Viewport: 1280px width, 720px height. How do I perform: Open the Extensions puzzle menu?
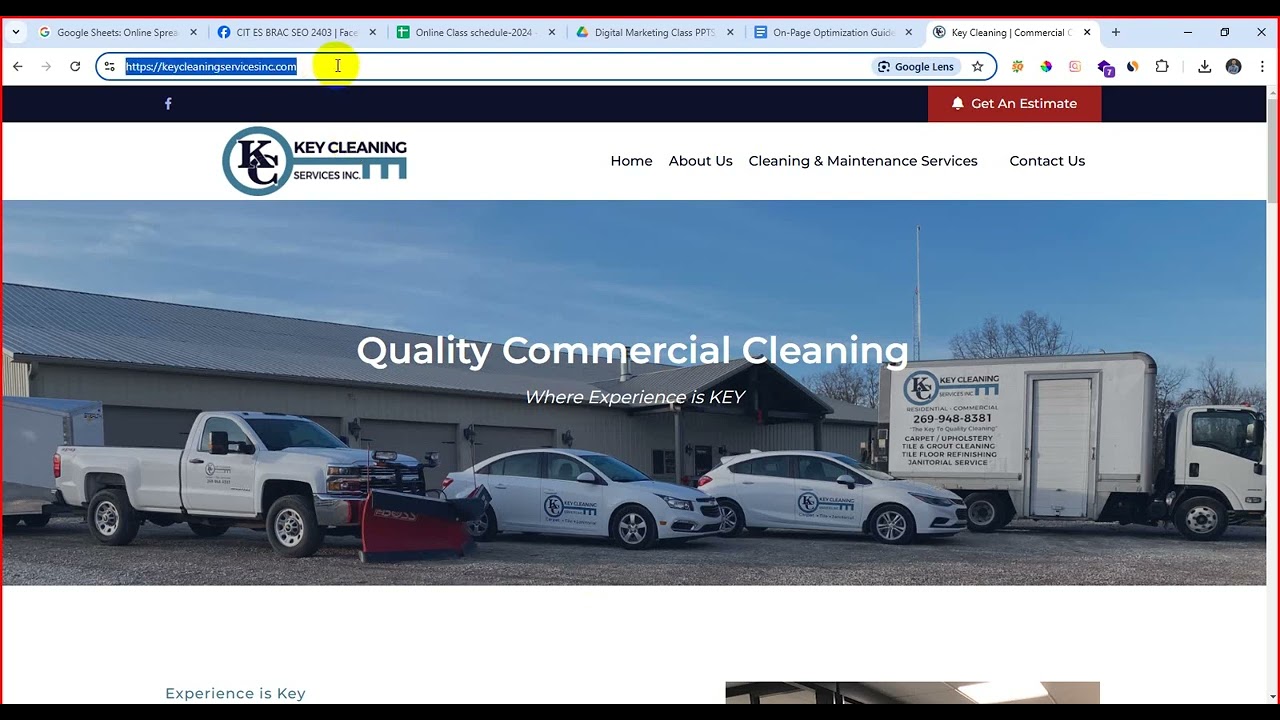(x=1162, y=67)
